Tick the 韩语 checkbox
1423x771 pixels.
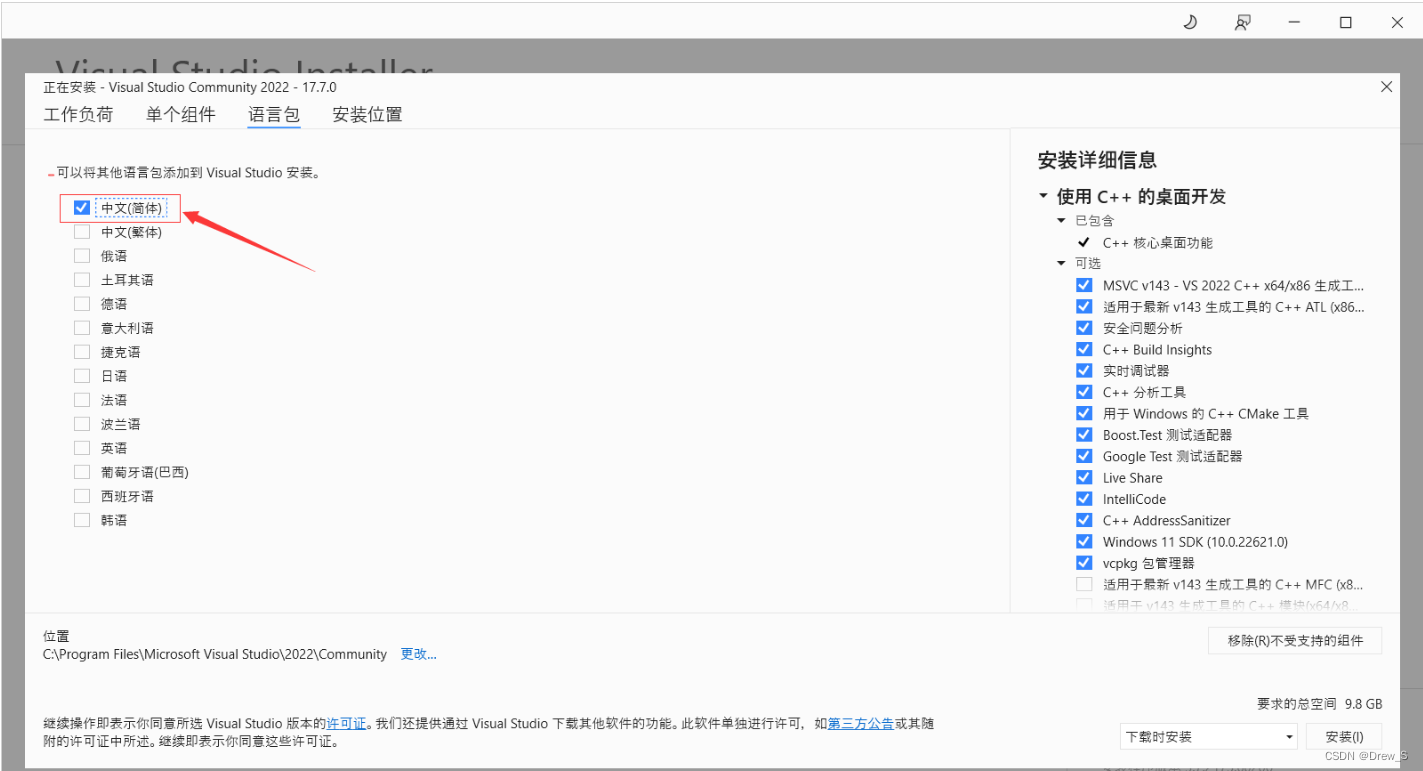tap(82, 520)
